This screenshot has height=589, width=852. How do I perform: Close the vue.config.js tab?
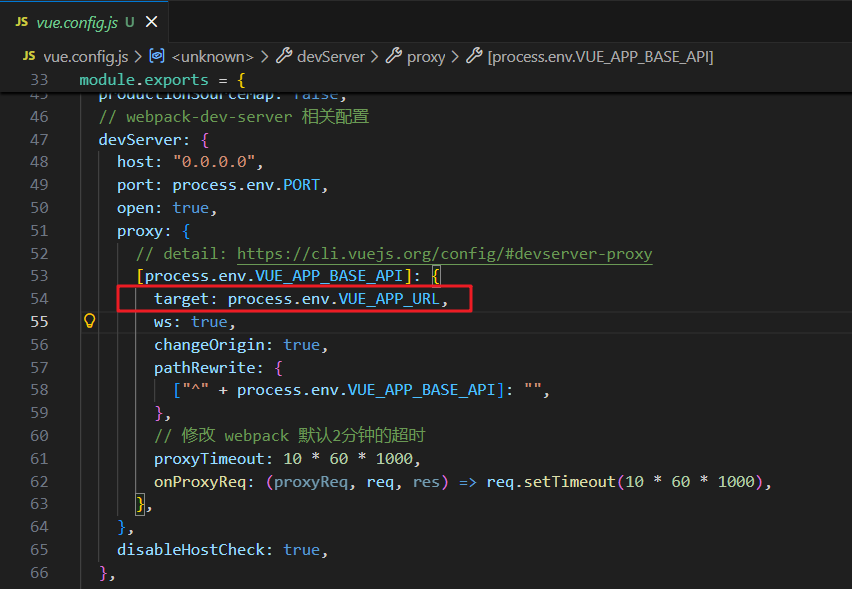pyautogui.click(x=152, y=22)
